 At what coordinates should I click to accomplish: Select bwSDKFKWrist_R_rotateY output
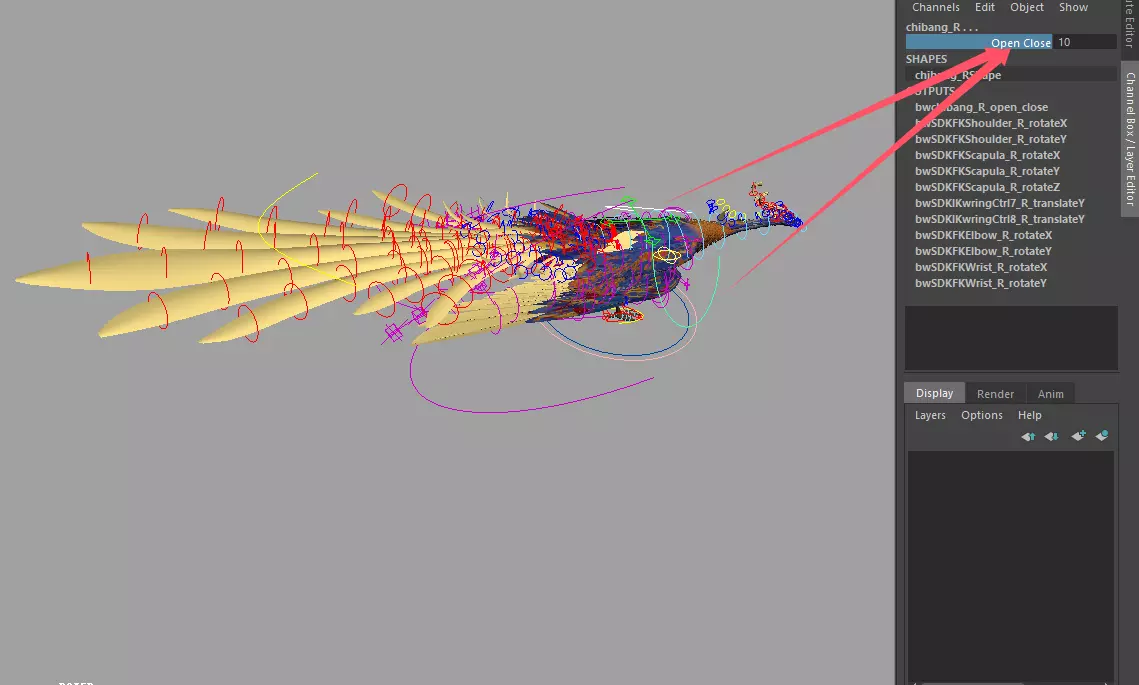click(981, 283)
